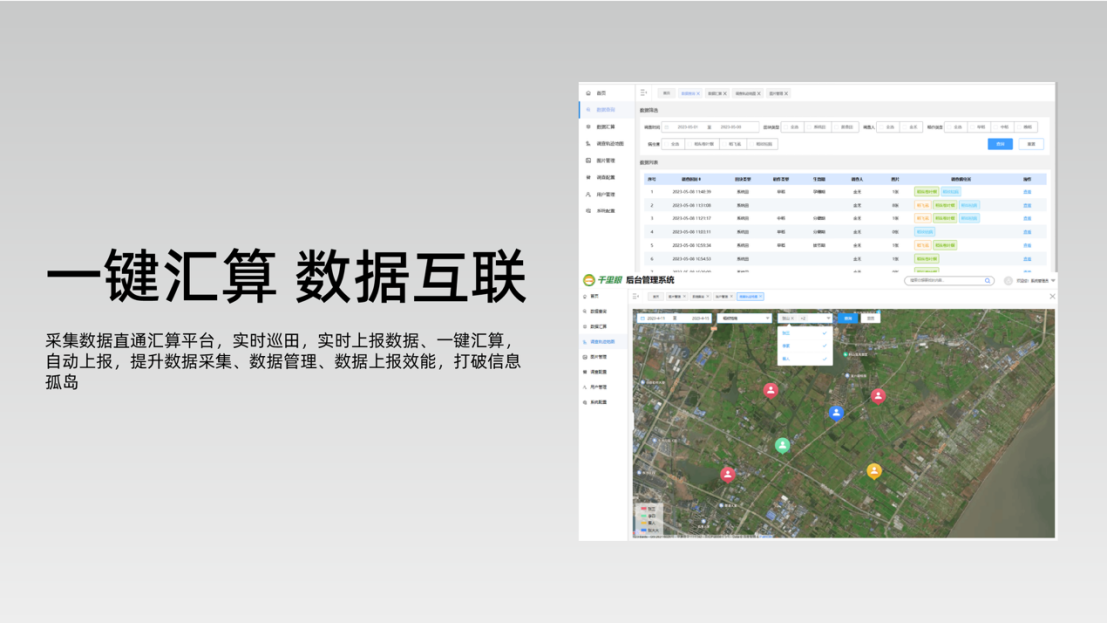Open 用户管理 in the top panel's sidebar

pyautogui.click(x=605, y=194)
